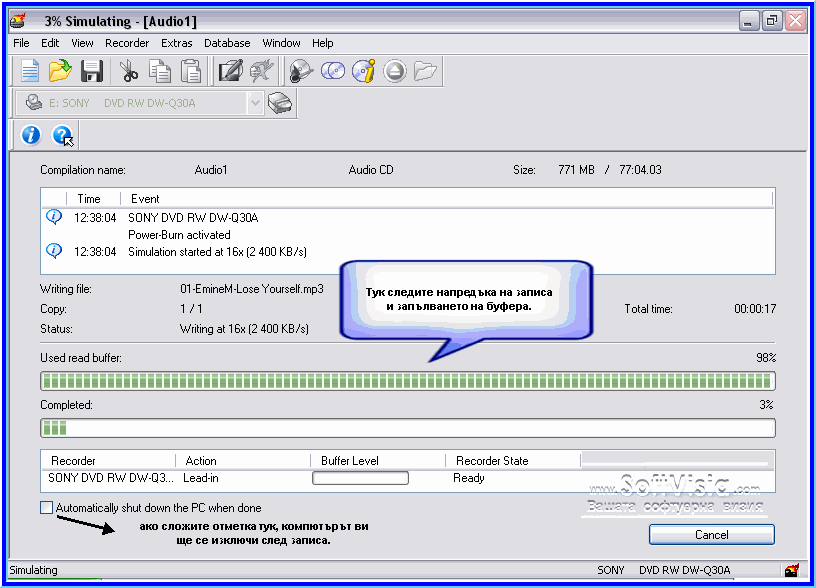The width and height of the screenshot is (816, 588).
Task: Click the 'Audio CD' compilation type label
Action: coord(371,170)
